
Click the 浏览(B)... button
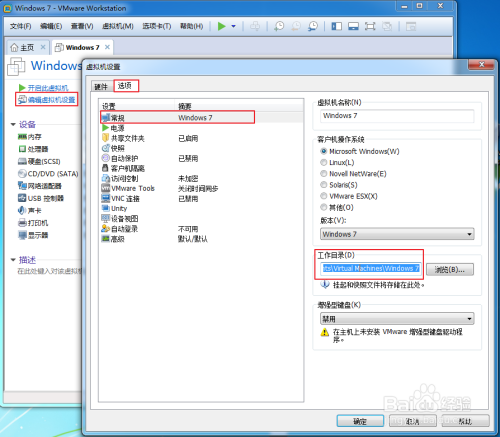(x=450, y=269)
